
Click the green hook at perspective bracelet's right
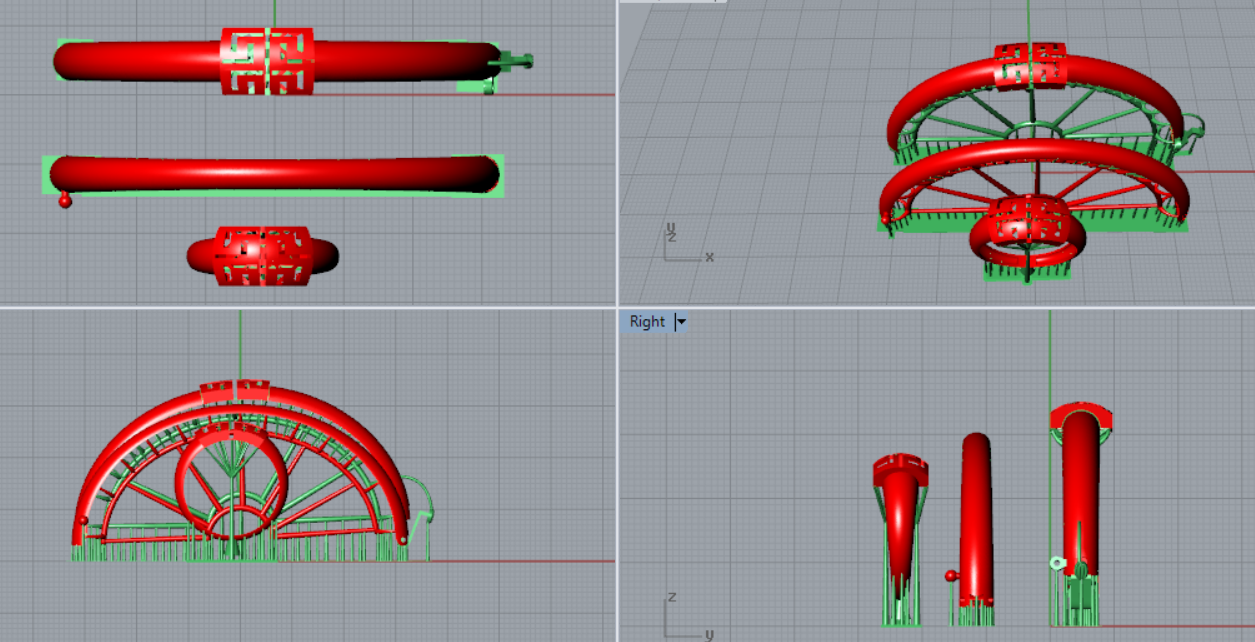click(1195, 128)
